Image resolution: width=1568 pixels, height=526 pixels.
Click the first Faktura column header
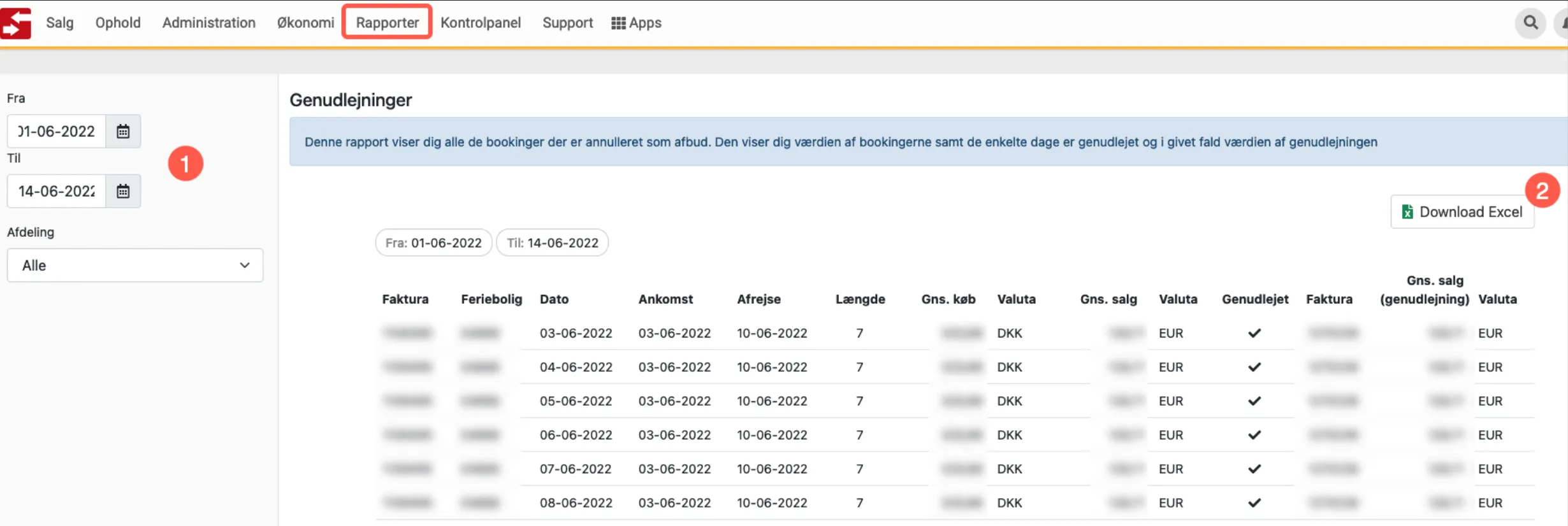(x=405, y=299)
